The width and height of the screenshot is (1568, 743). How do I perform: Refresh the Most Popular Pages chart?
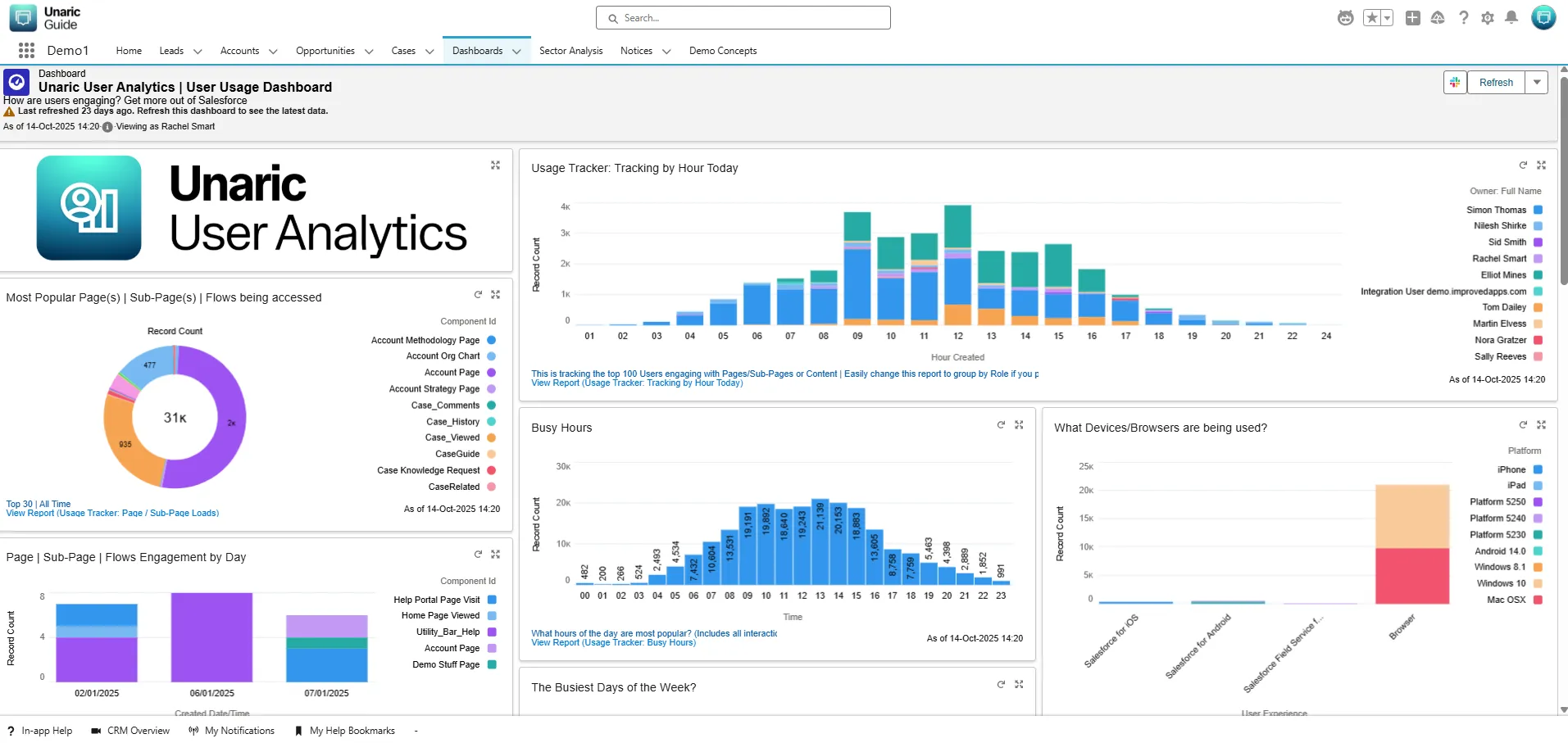[x=478, y=295]
